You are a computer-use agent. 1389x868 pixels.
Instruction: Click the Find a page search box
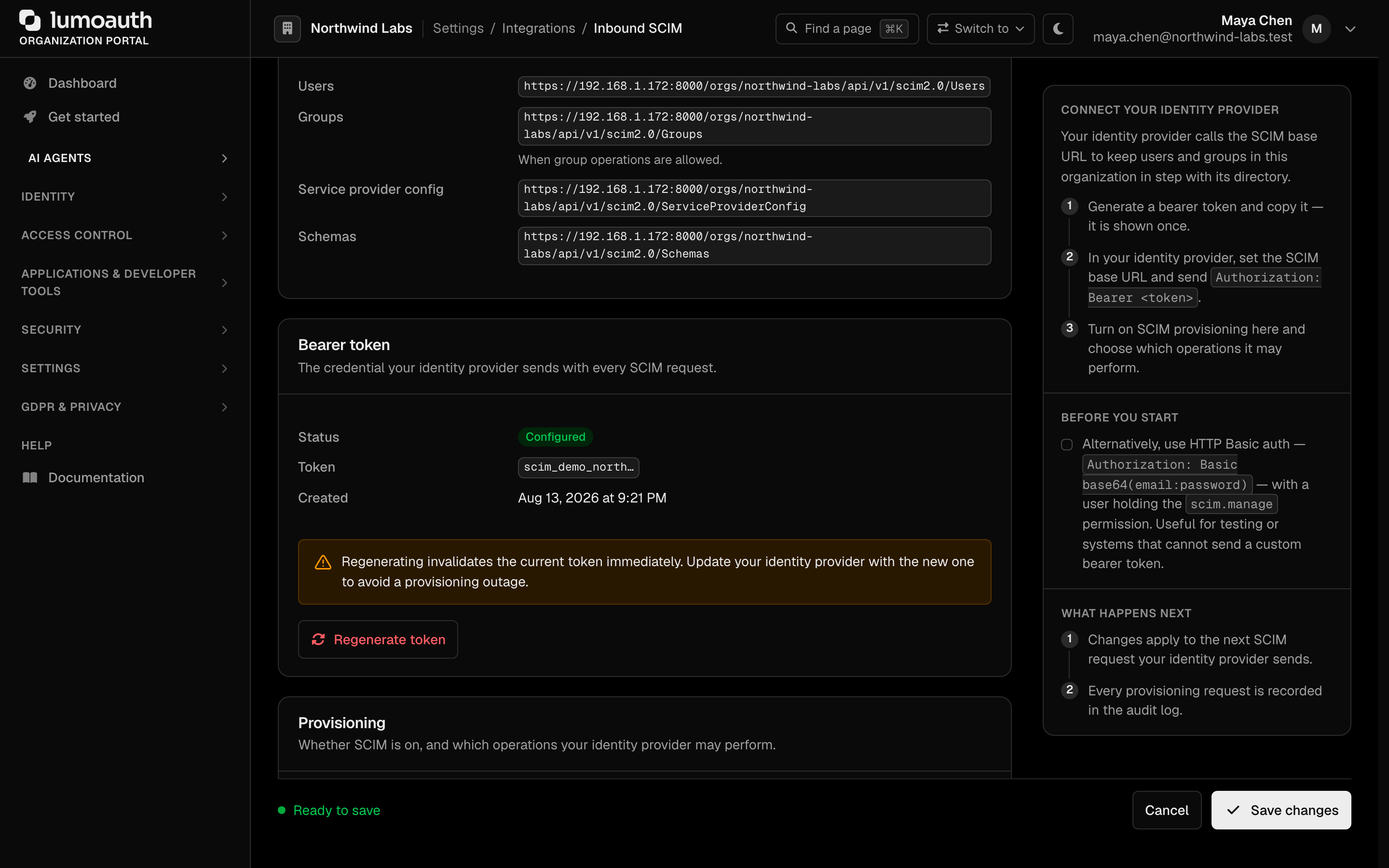click(846, 28)
